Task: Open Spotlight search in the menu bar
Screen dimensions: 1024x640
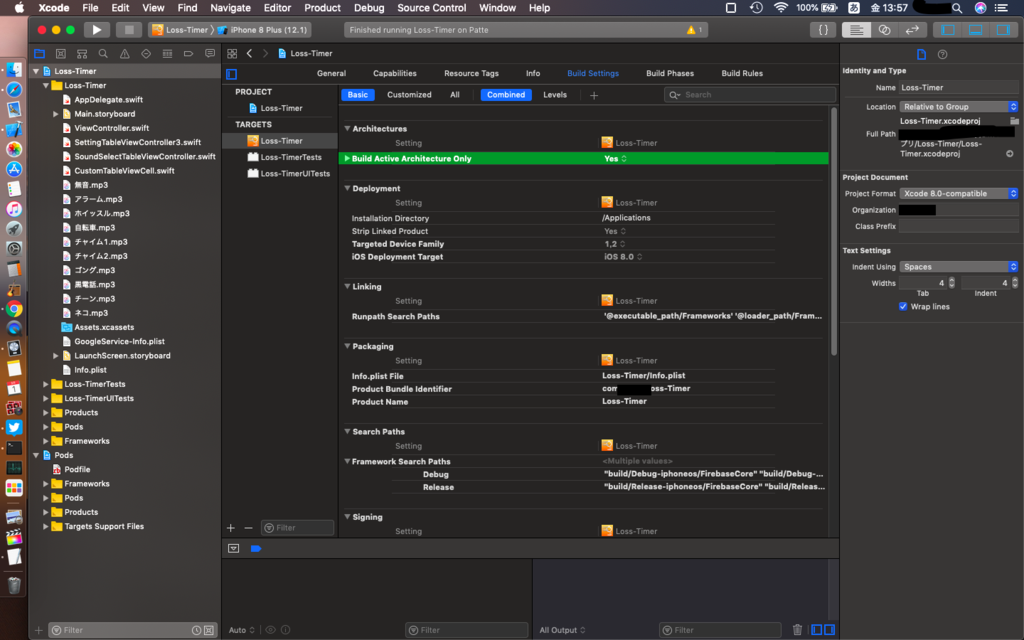Action: 957,8
